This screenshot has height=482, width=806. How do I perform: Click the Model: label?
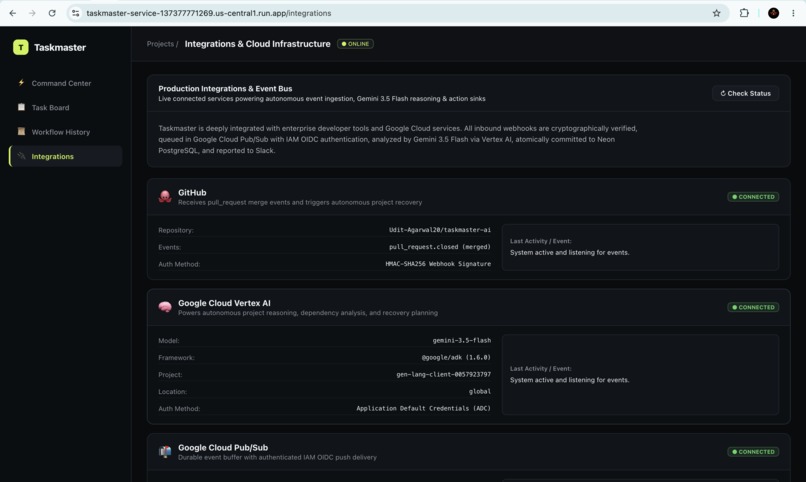coord(169,341)
